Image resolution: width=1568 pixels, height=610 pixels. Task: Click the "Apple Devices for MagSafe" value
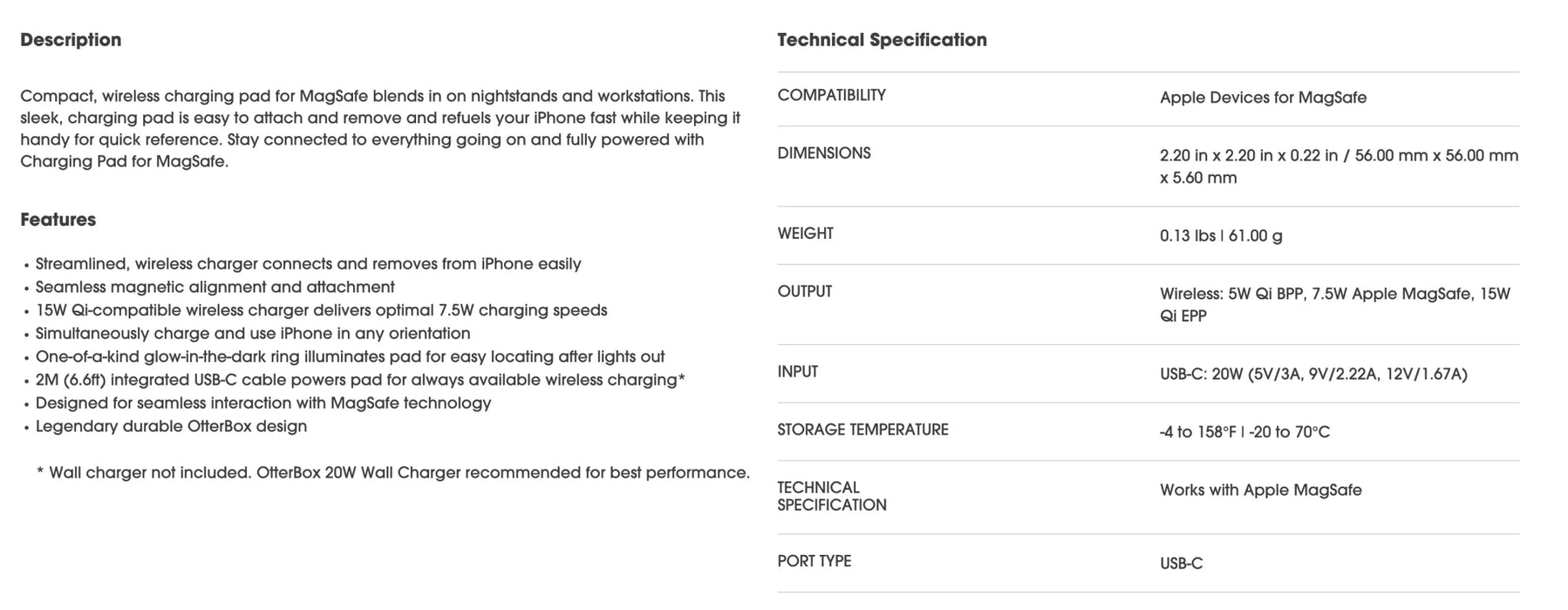click(x=1263, y=98)
